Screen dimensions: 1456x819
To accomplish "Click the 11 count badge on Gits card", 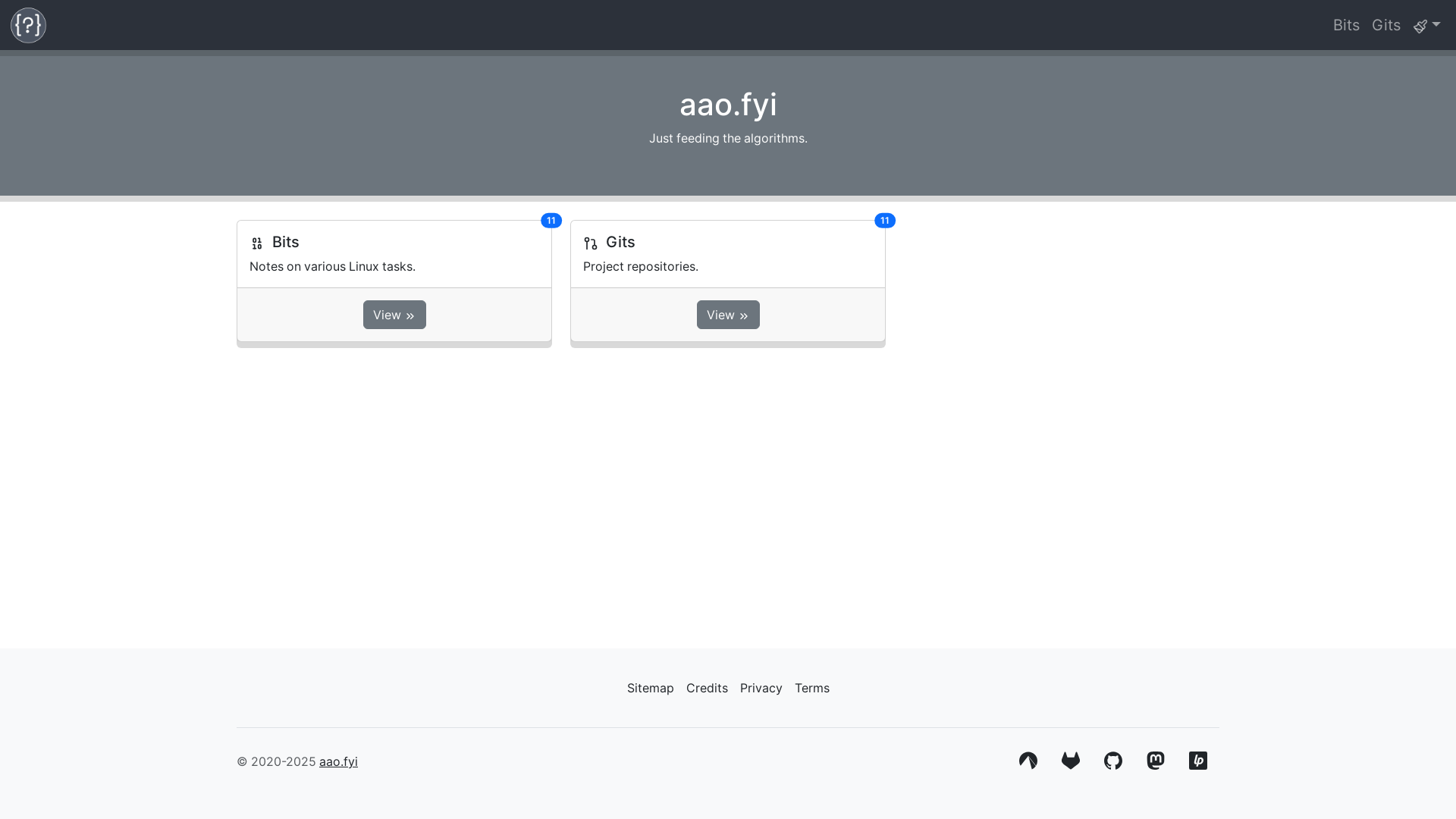I will pyautogui.click(x=885, y=221).
